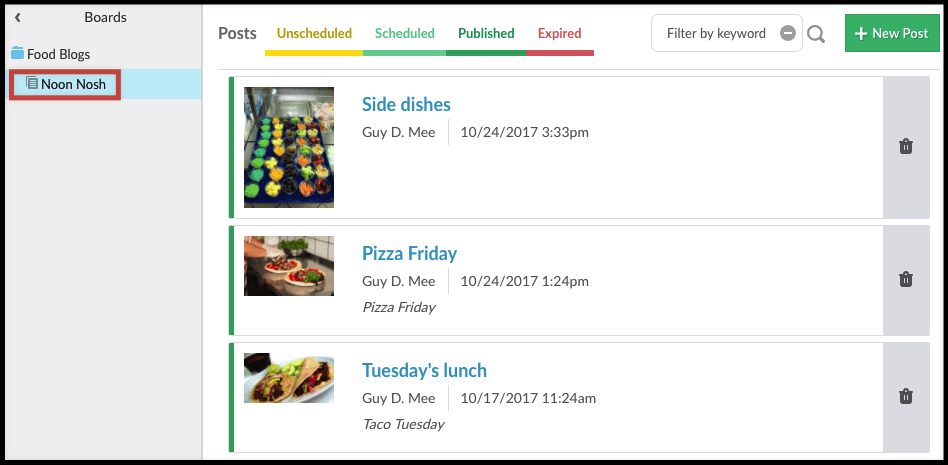Switch to the Expired posts filter
This screenshot has width=948, height=465.
[559, 33]
